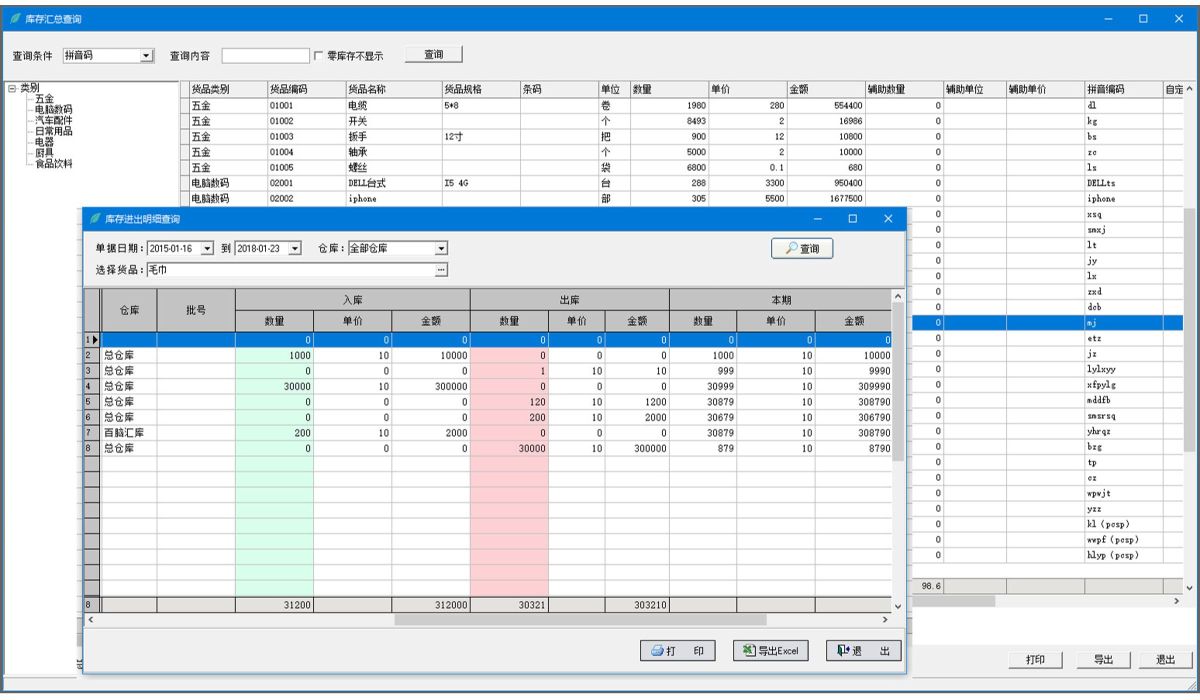Open goods picker via the ellipsis button

(x=439, y=270)
